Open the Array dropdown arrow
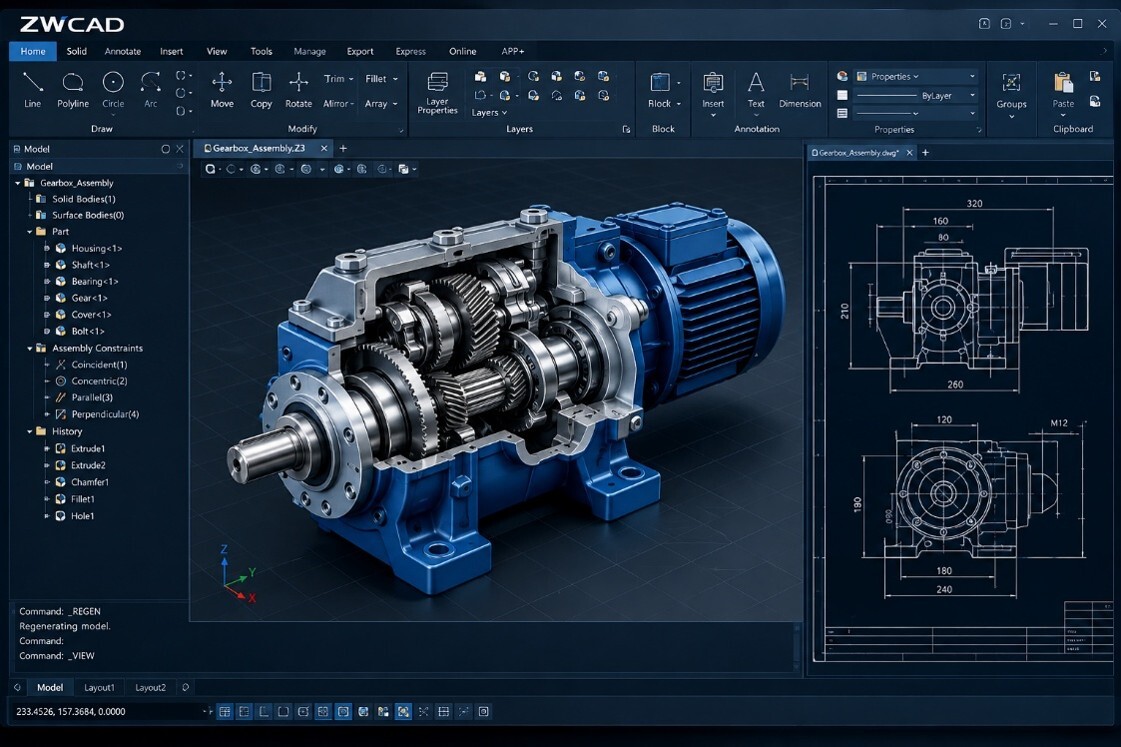 point(395,104)
